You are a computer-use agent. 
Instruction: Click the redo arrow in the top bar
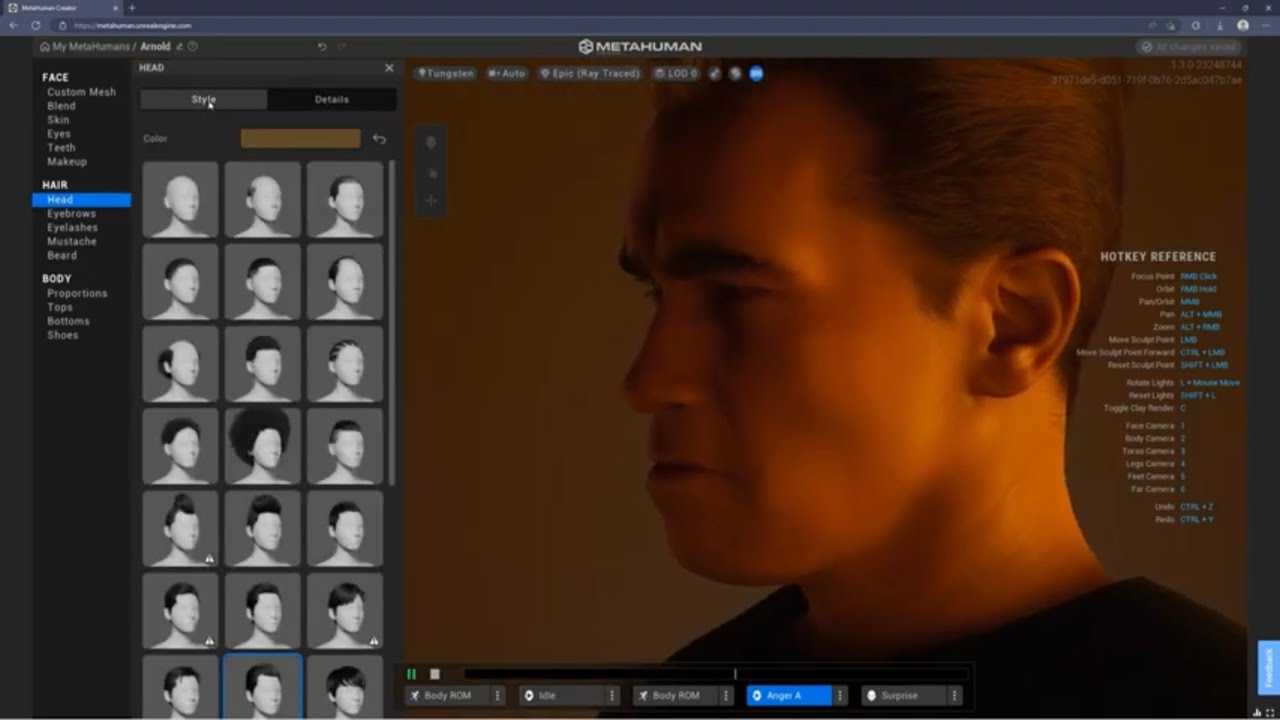click(x=342, y=46)
